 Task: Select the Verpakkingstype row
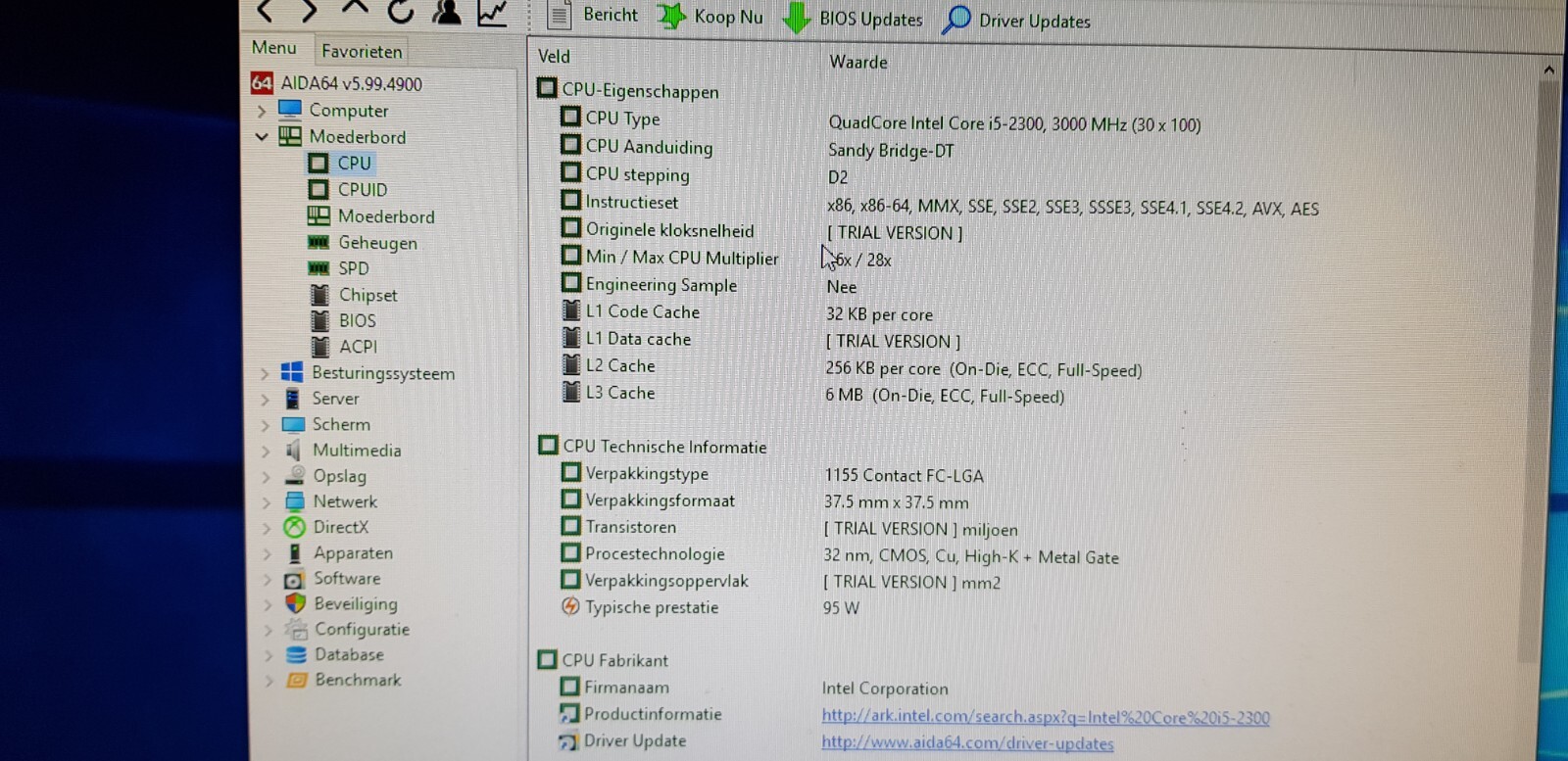(771, 474)
